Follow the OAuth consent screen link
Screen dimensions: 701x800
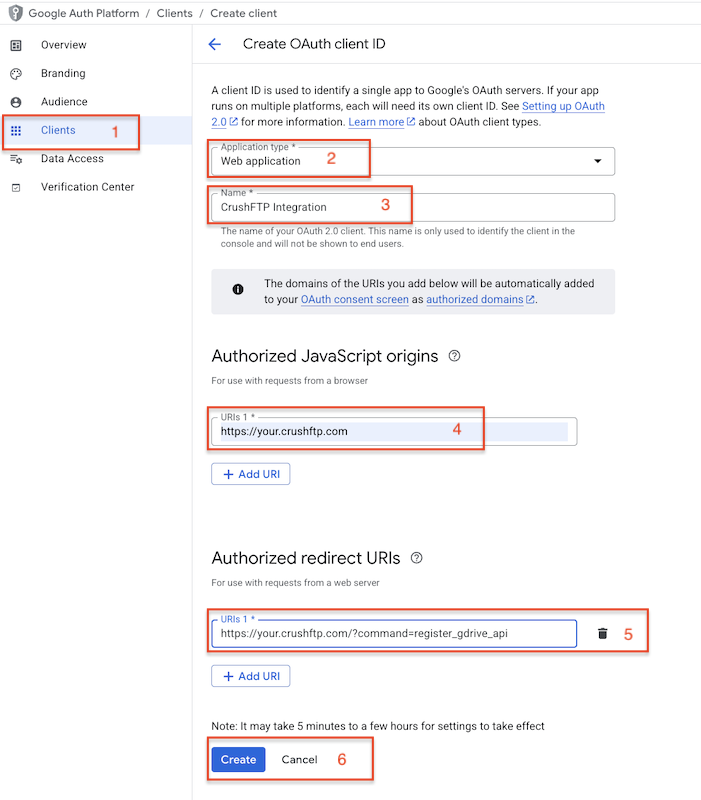pyautogui.click(x=355, y=299)
